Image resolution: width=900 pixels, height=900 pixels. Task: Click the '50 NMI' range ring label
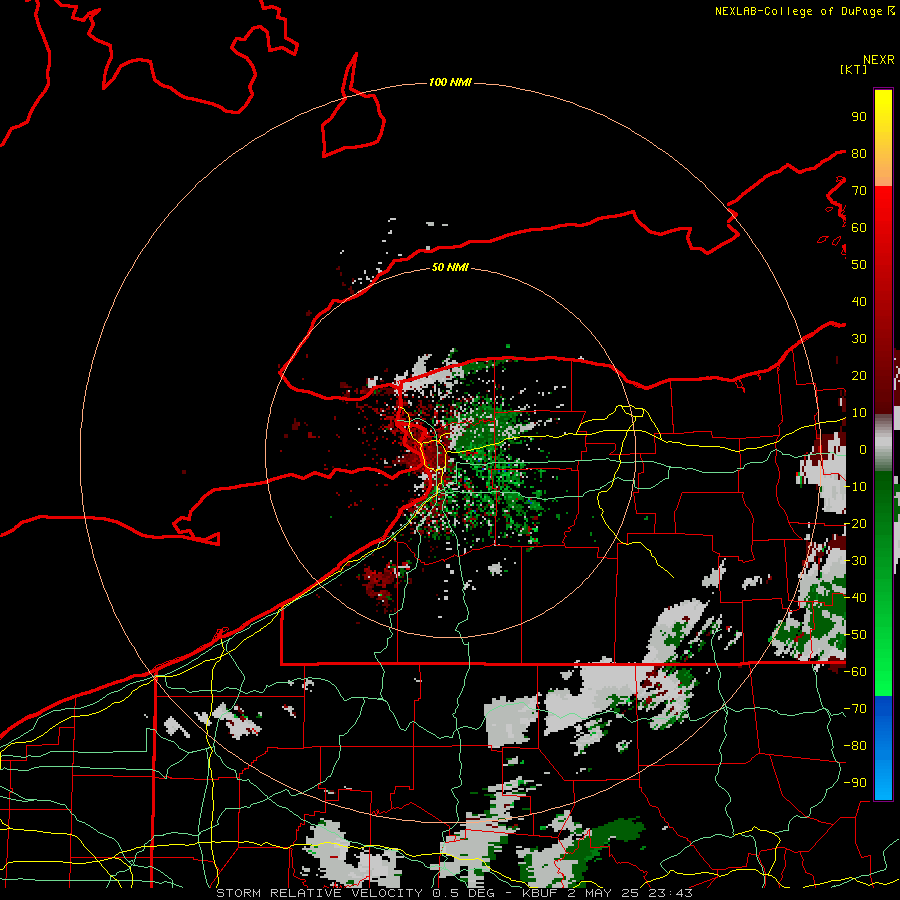coord(450,267)
